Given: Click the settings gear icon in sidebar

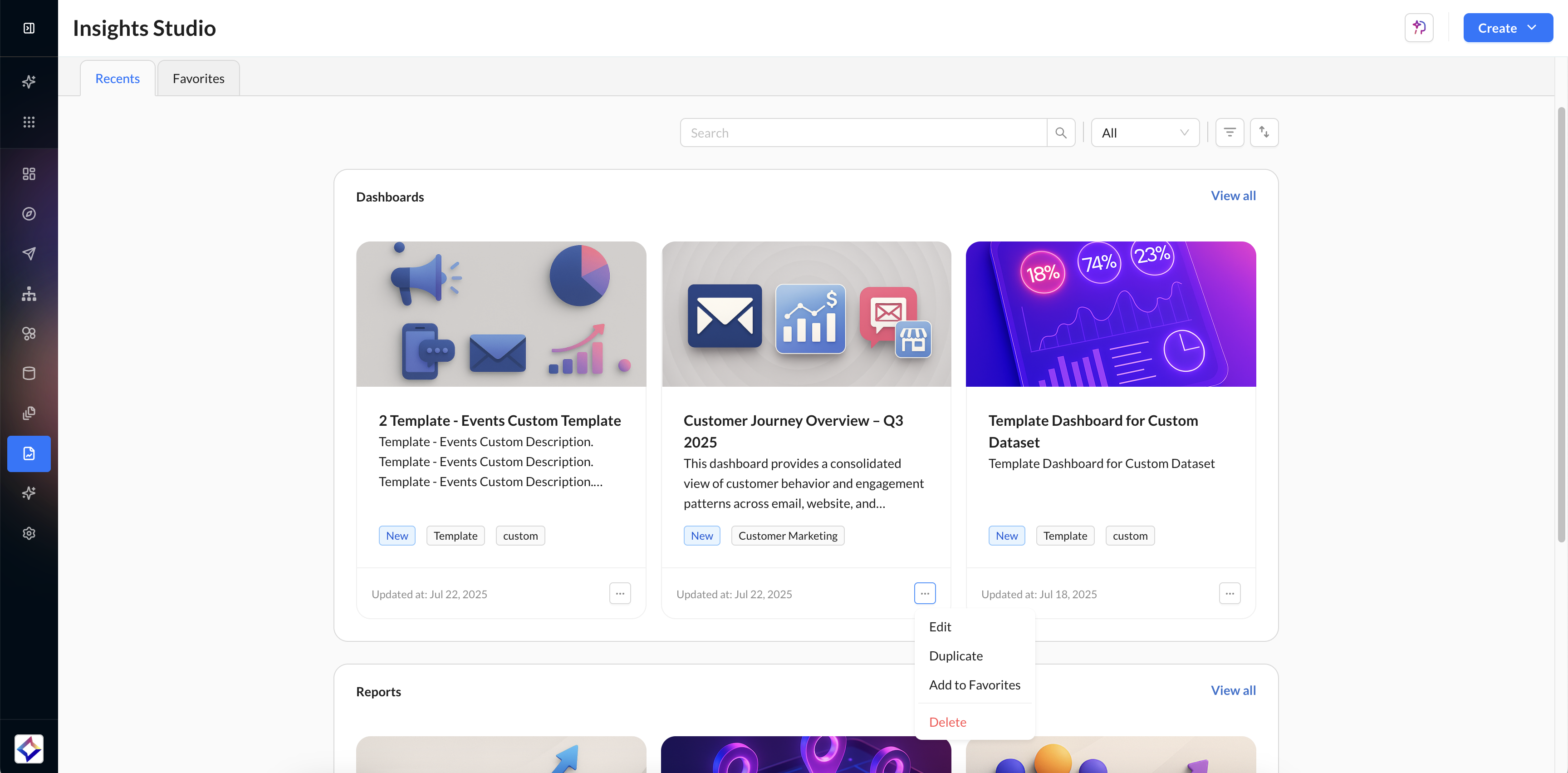Looking at the screenshot, I should 29,533.
